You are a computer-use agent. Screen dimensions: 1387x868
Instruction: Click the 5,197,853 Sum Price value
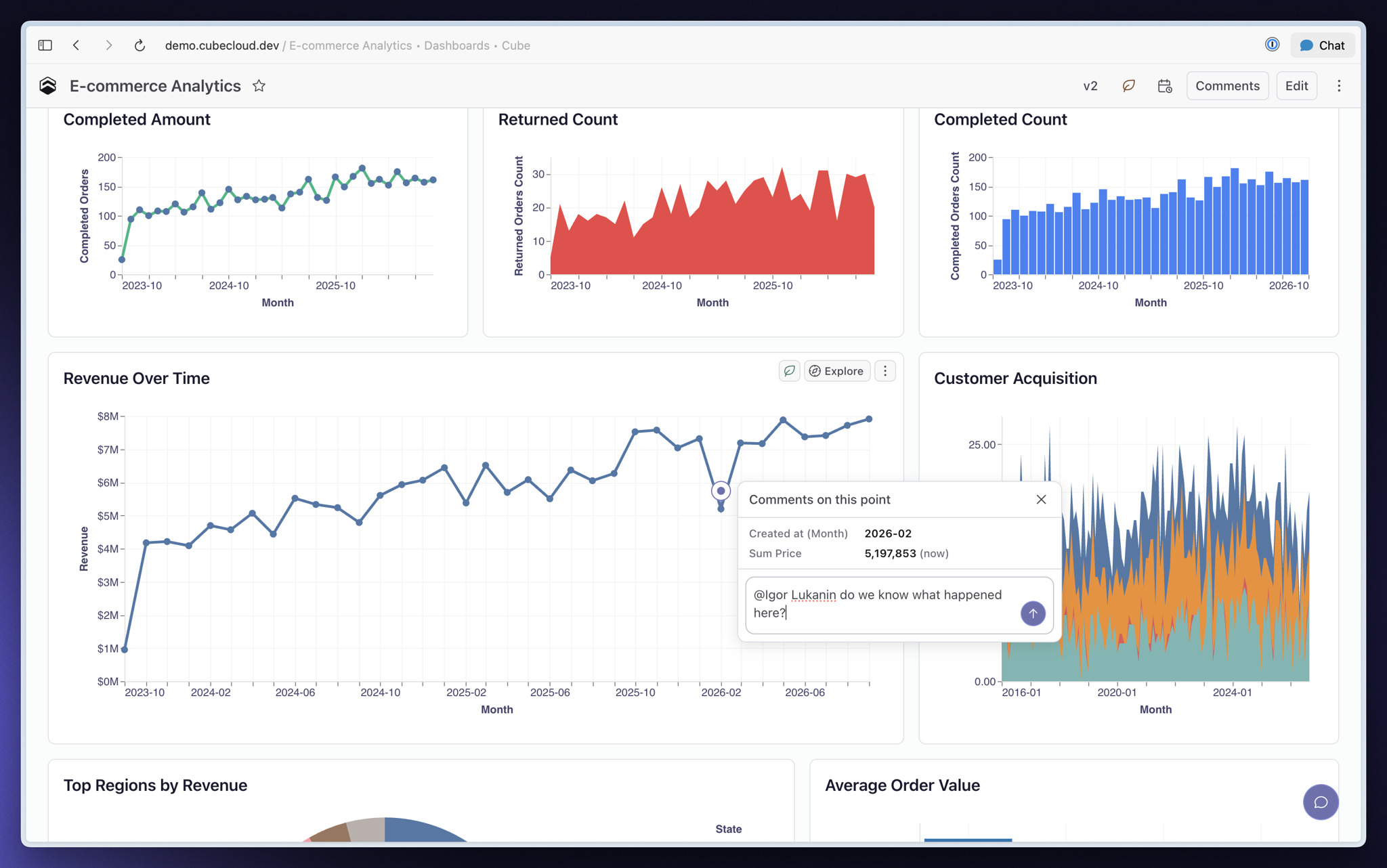tap(890, 553)
